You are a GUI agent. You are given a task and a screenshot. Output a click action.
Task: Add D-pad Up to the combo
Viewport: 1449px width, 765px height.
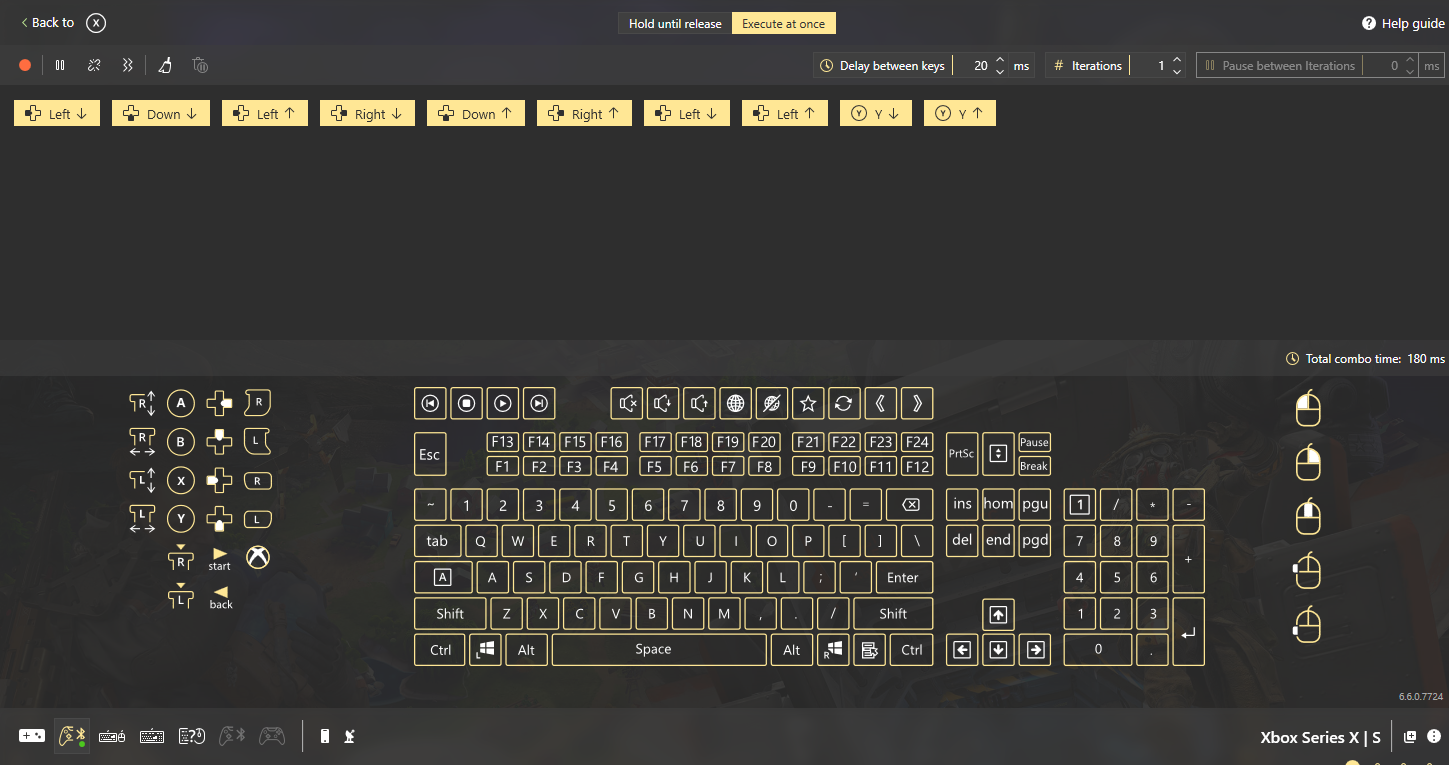click(219, 441)
